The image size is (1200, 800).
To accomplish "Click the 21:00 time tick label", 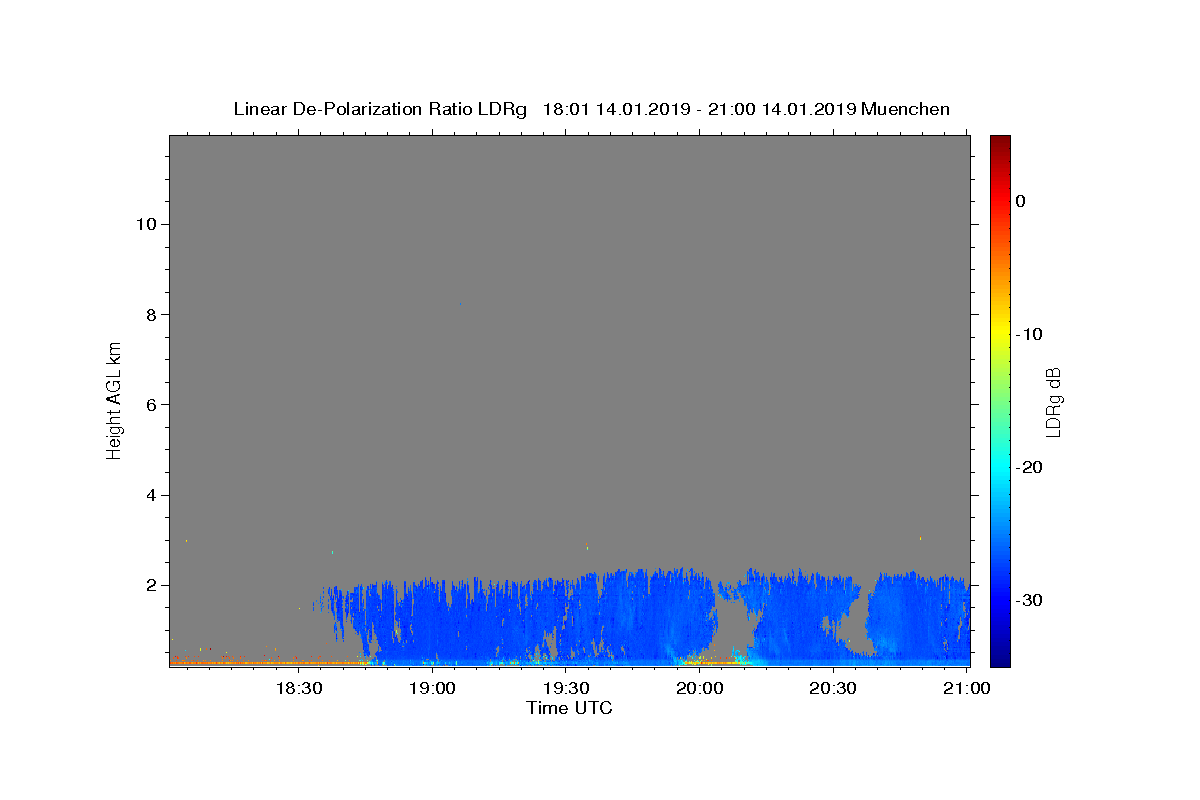I will 967,689.
